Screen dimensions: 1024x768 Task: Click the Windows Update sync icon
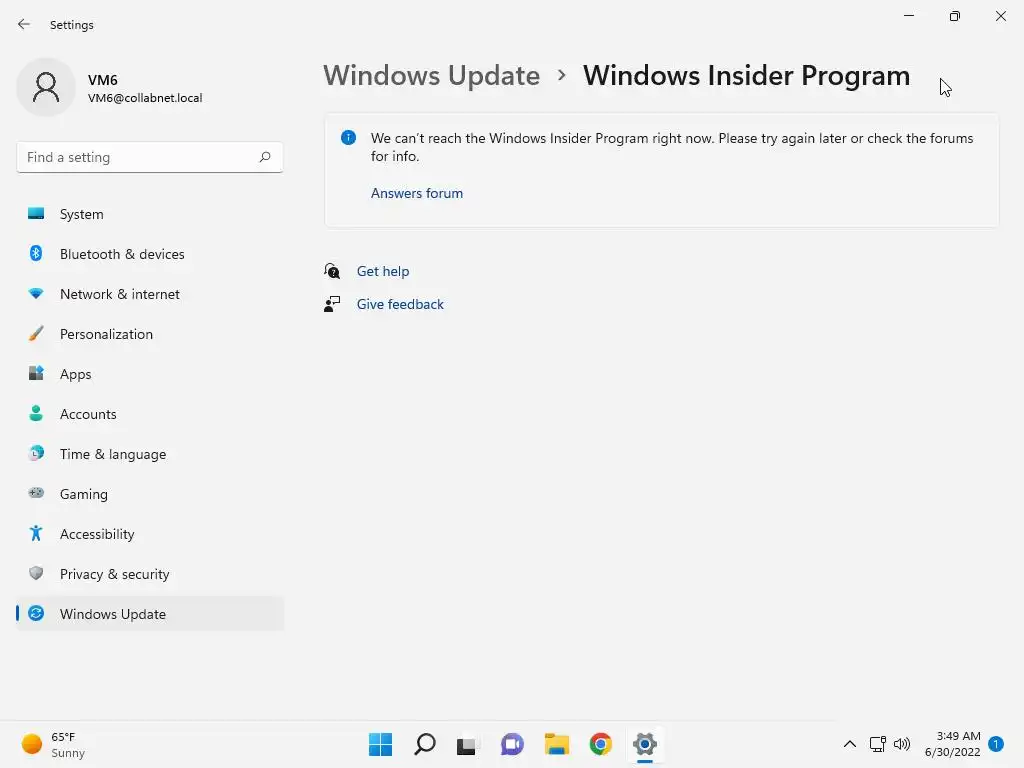pyautogui.click(x=36, y=613)
